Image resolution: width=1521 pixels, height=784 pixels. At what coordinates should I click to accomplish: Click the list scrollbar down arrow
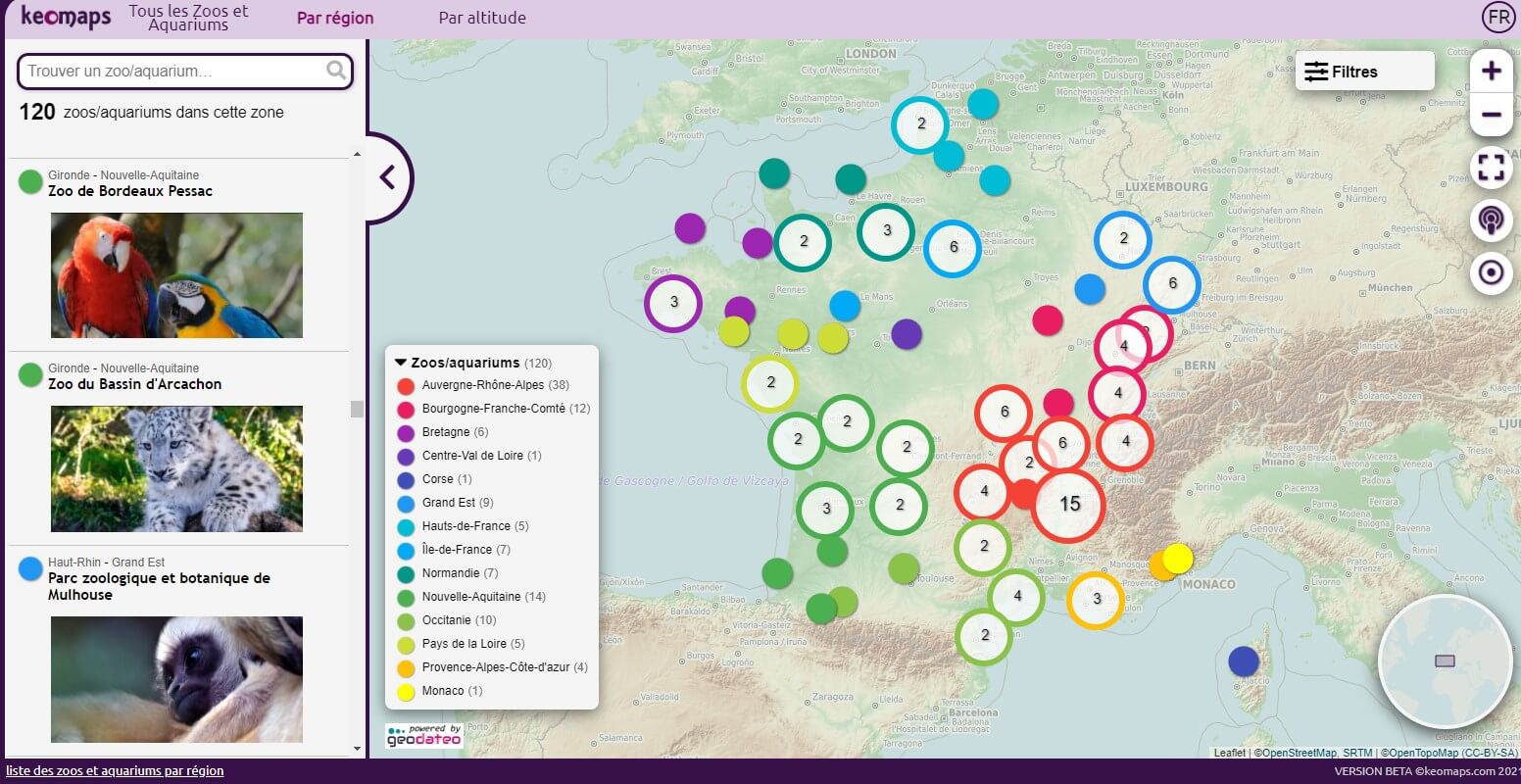(357, 749)
